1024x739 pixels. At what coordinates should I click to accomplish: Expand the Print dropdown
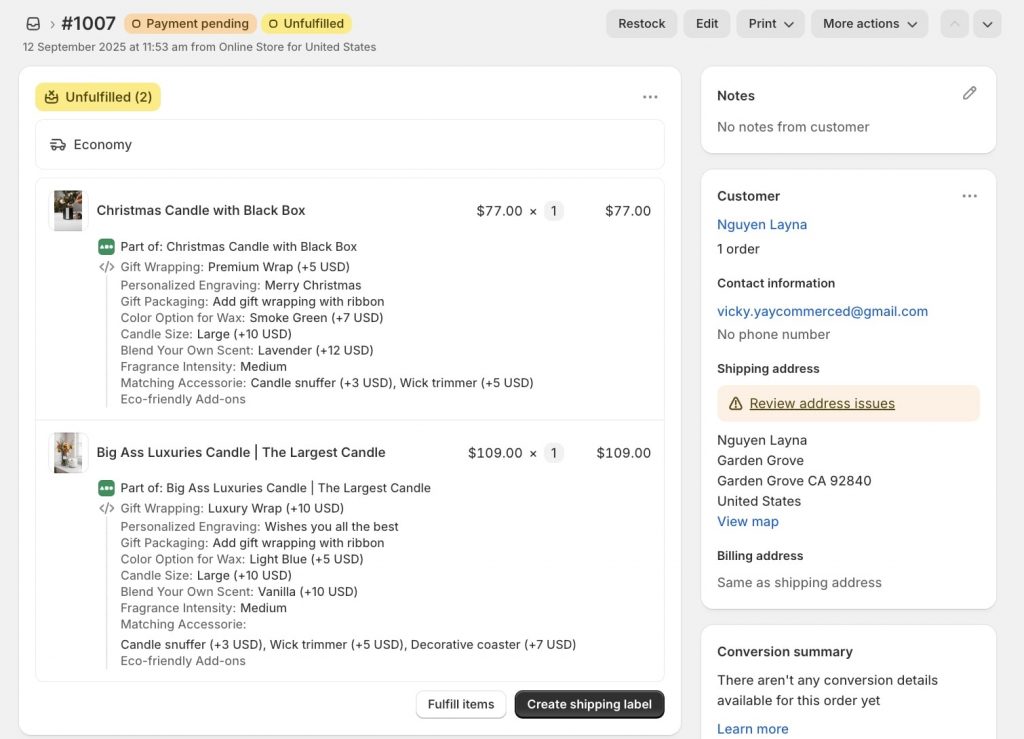coord(770,24)
